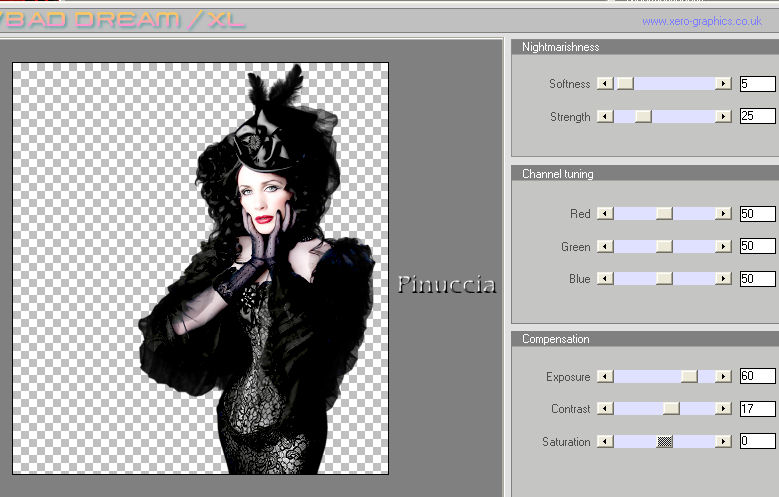Viewport: 779px width, 497px height.
Task: Open the www.xero-graphics.co.uk link
Action: click(x=701, y=21)
